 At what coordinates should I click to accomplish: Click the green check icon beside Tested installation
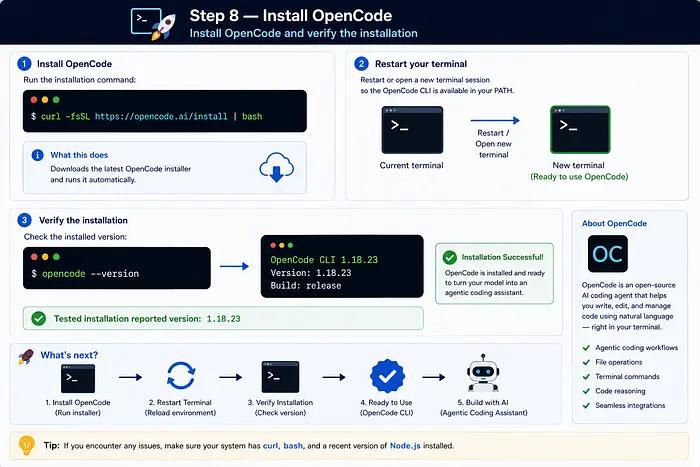coord(39,318)
